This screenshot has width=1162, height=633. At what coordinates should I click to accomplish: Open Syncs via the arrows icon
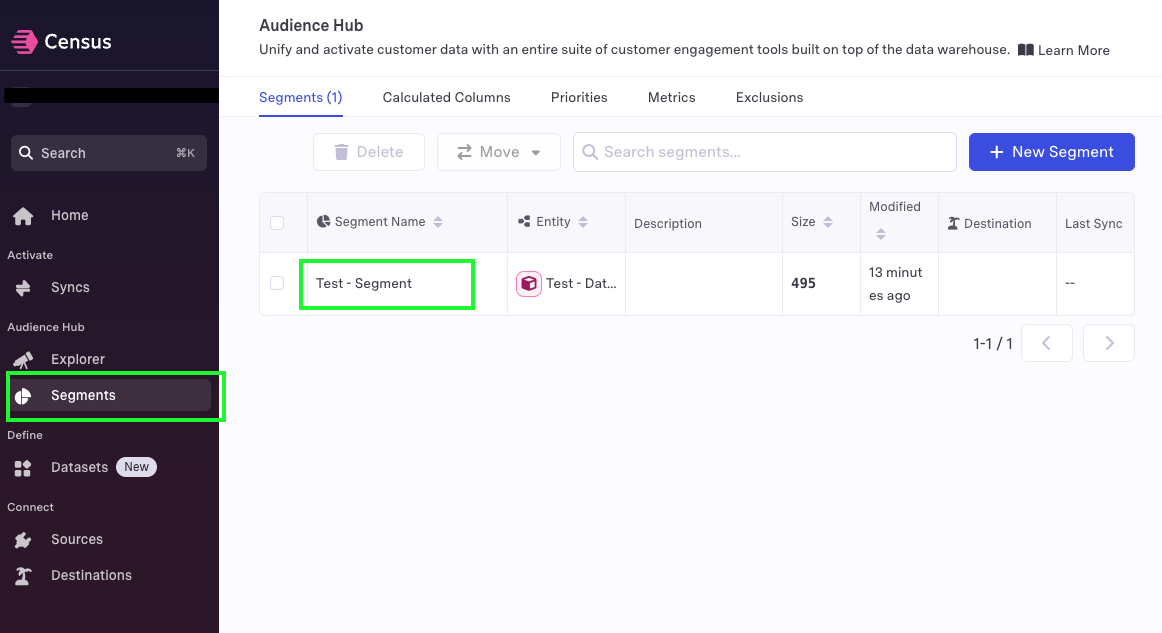pos(23,288)
